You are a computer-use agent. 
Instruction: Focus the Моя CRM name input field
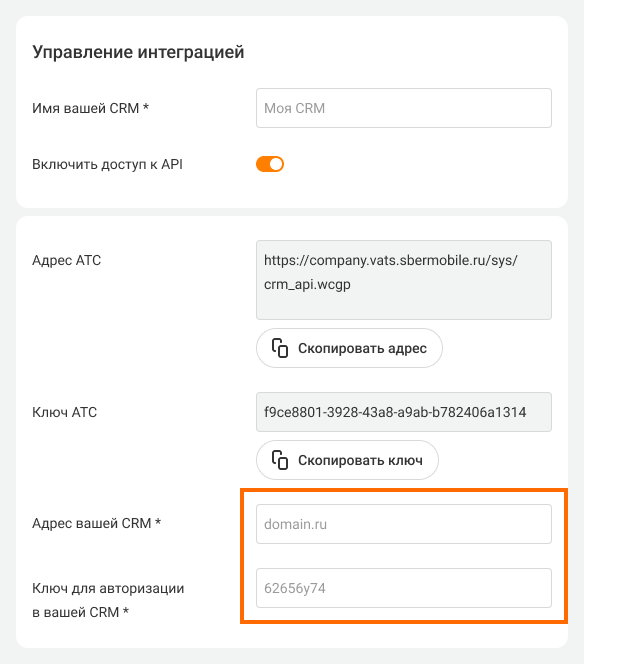tap(404, 108)
